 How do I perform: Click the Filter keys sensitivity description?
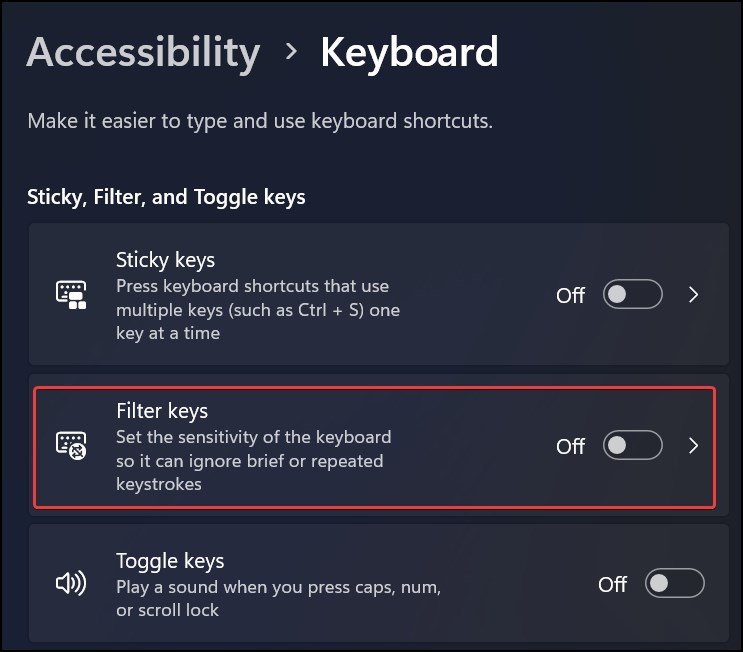click(254, 461)
